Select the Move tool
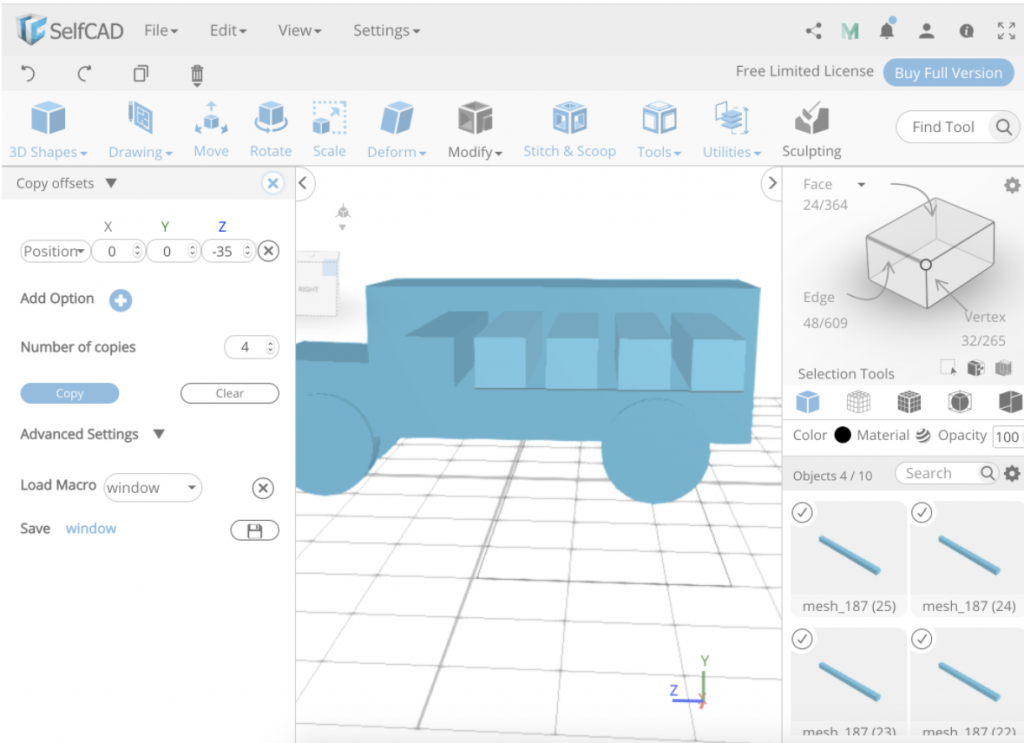Image resolution: width=1024 pixels, height=743 pixels. point(211,127)
